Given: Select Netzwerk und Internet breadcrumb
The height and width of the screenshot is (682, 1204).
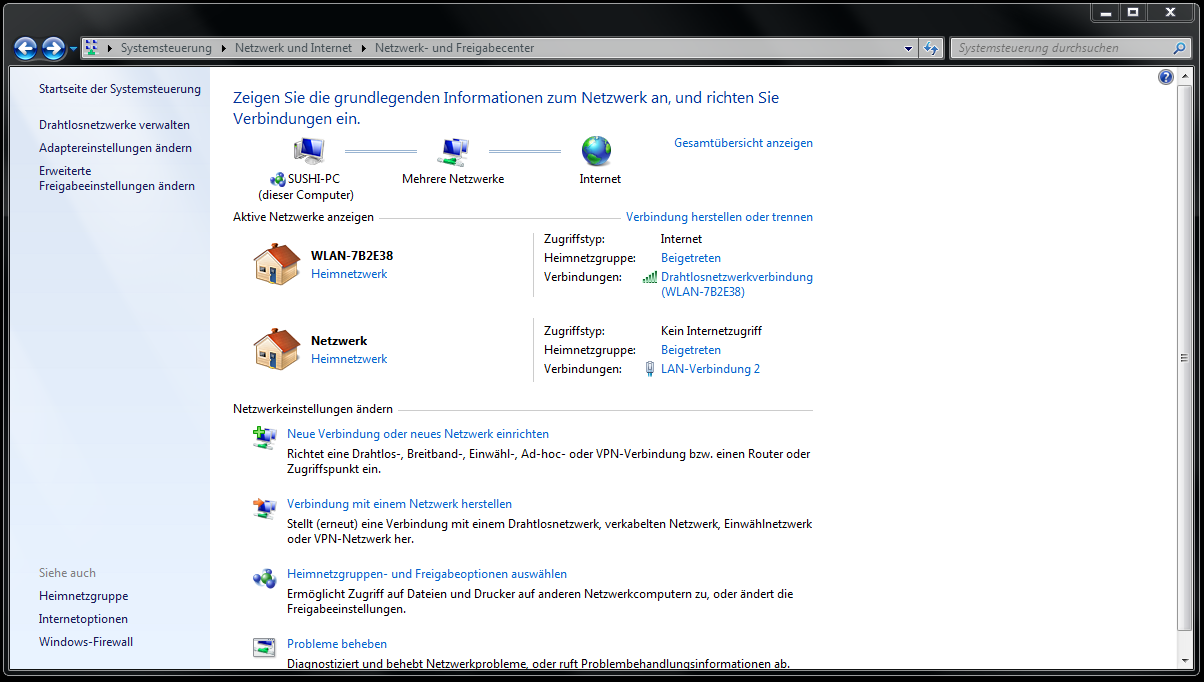Looking at the screenshot, I should coord(293,48).
